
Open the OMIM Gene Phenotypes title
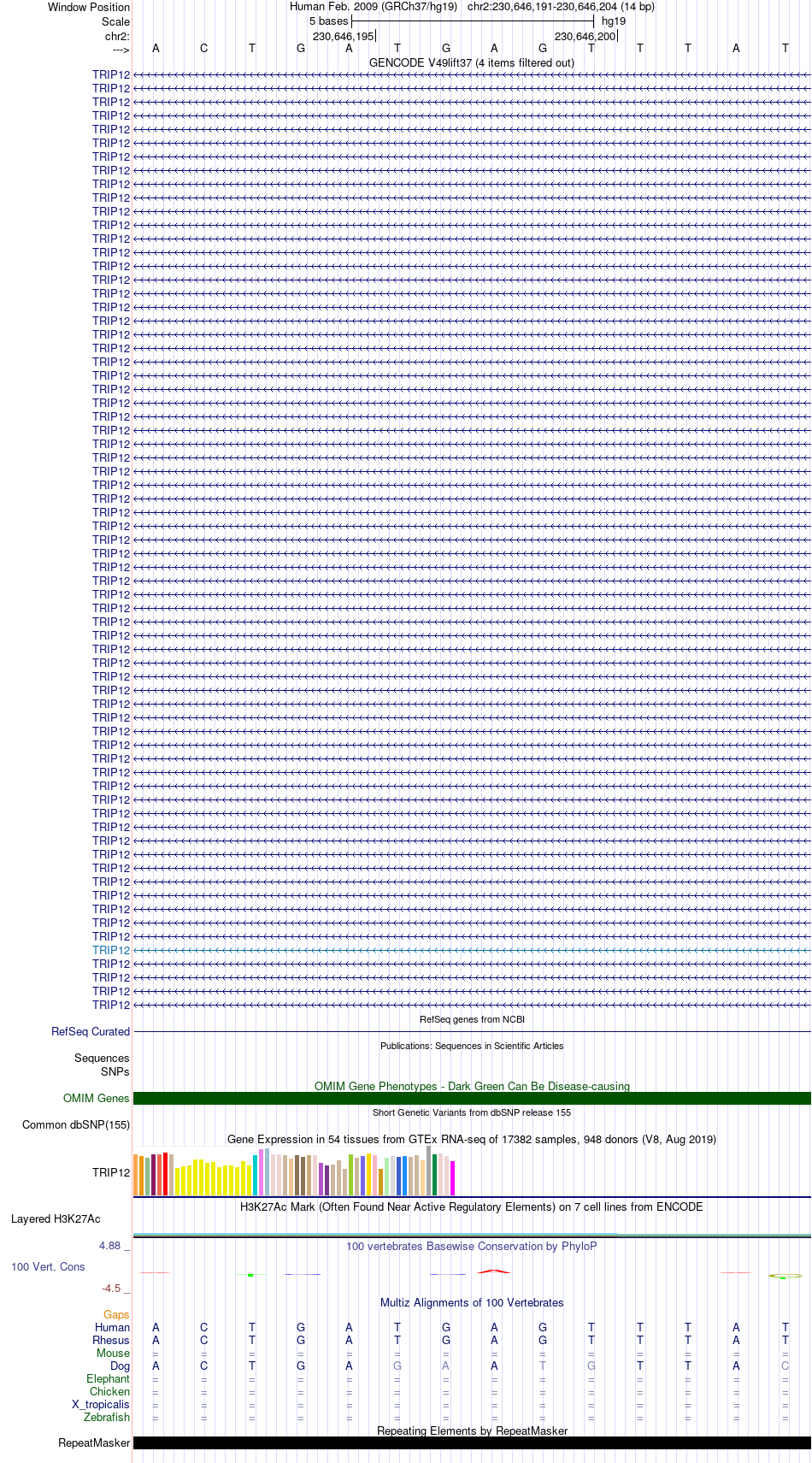(472, 1086)
